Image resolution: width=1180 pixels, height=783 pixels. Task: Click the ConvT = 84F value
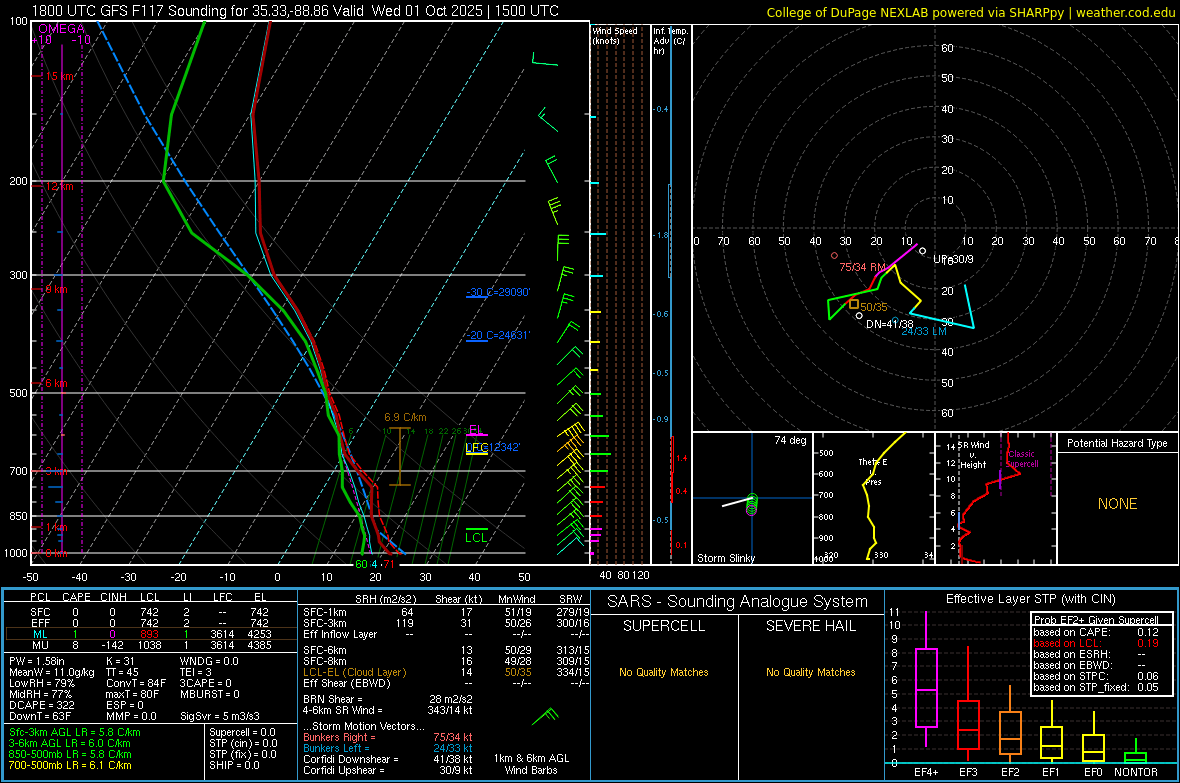point(136,683)
